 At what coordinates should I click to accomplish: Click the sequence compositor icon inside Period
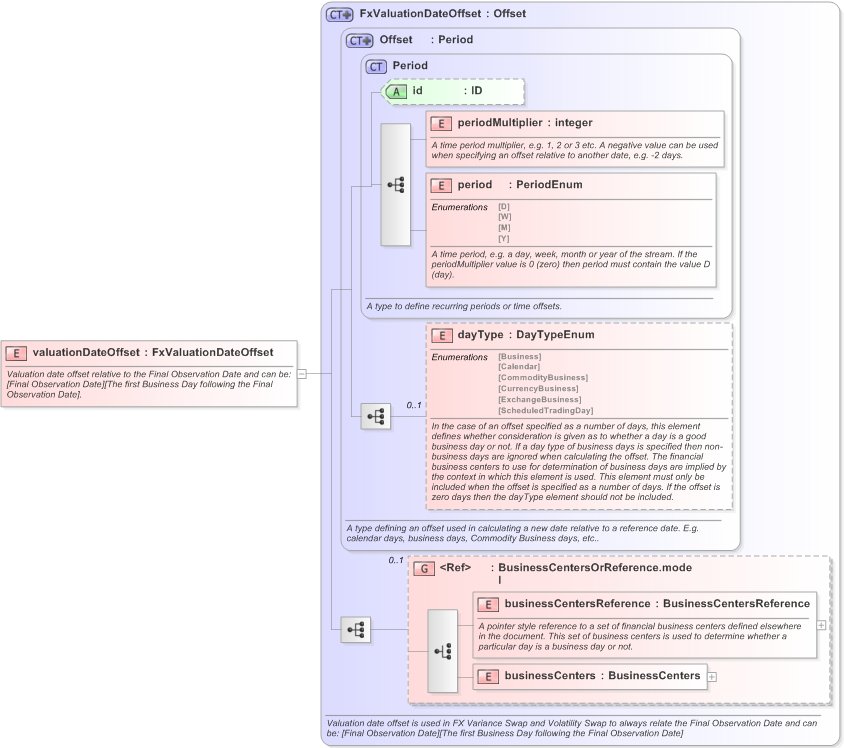[395, 182]
